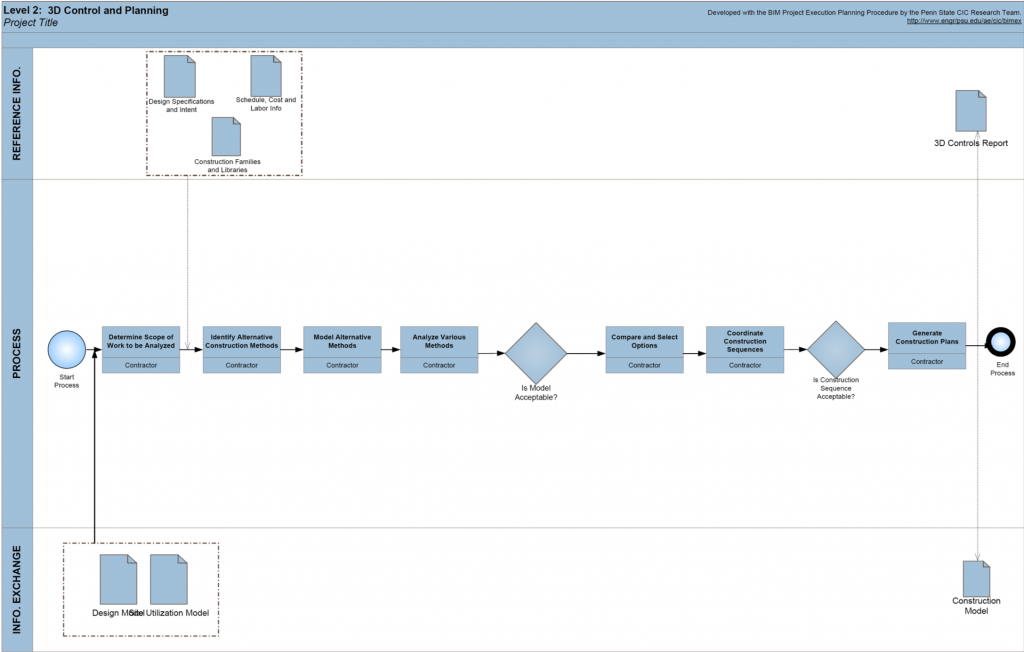Select the 3D Controls Report document icon
The width and height of the screenshot is (1024, 652).
tap(970, 111)
